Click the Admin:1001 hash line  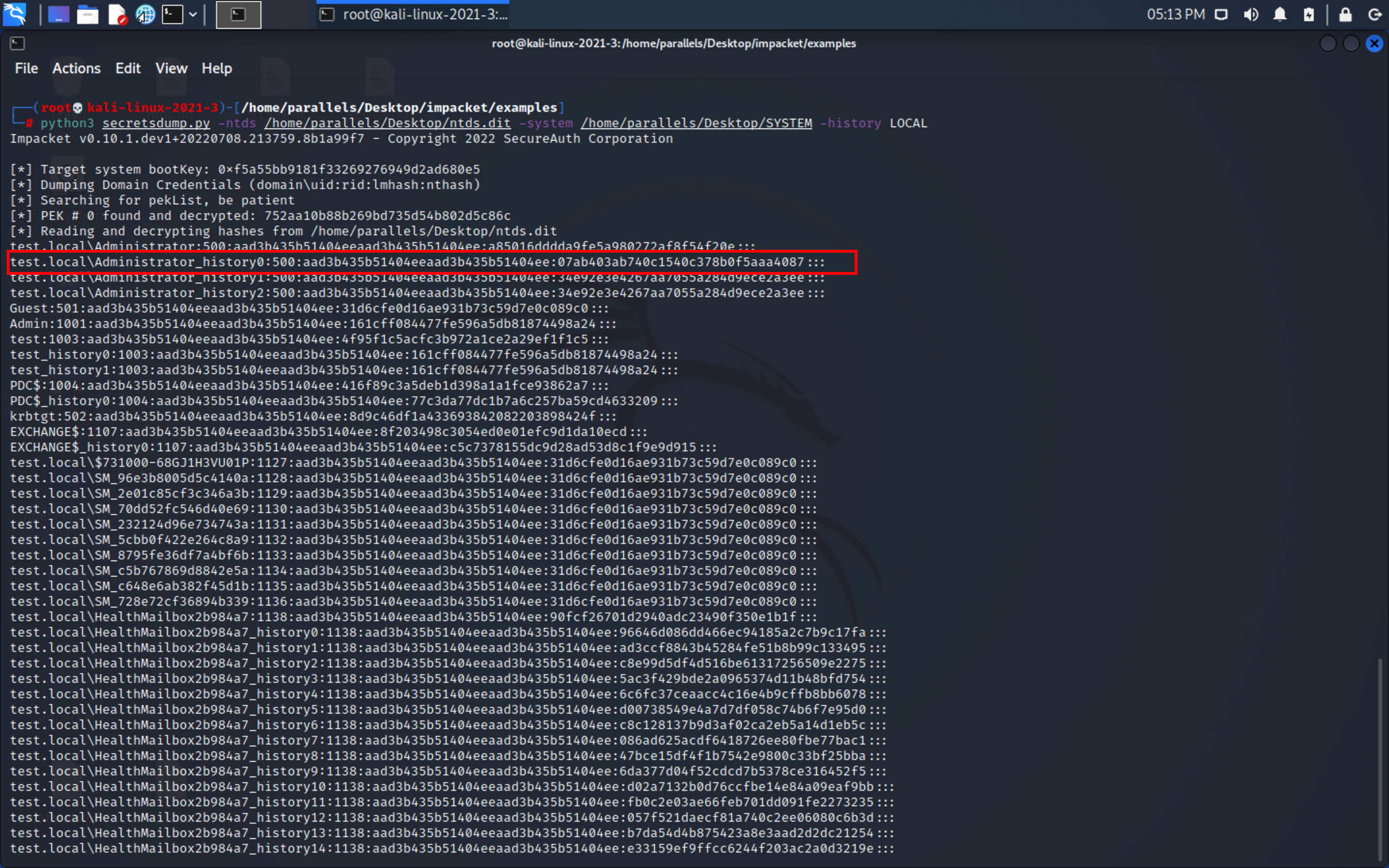(x=313, y=324)
